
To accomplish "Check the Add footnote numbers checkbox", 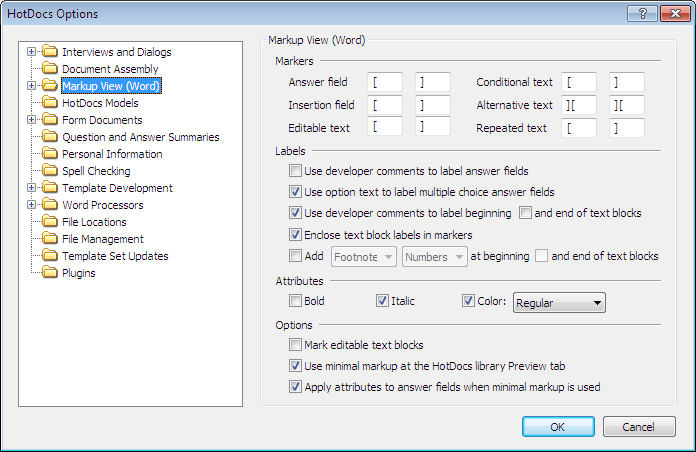I will click(x=295, y=256).
